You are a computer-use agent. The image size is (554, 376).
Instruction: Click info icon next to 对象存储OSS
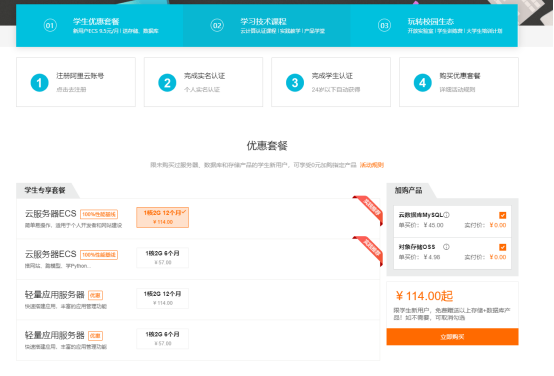[446, 247]
